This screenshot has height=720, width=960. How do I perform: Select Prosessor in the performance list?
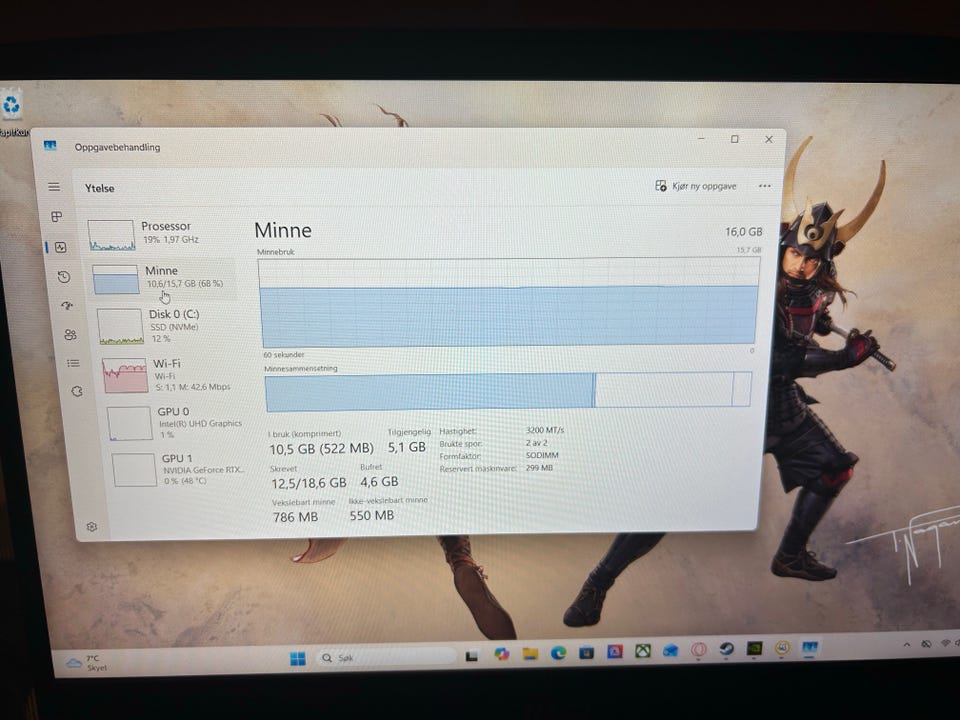[159, 234]
